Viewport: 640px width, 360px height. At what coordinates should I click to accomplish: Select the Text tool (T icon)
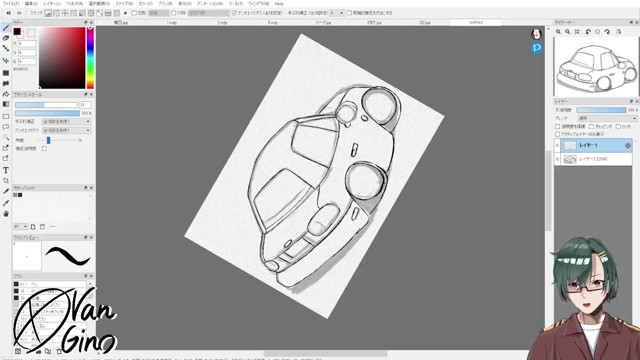coord(6,170)
